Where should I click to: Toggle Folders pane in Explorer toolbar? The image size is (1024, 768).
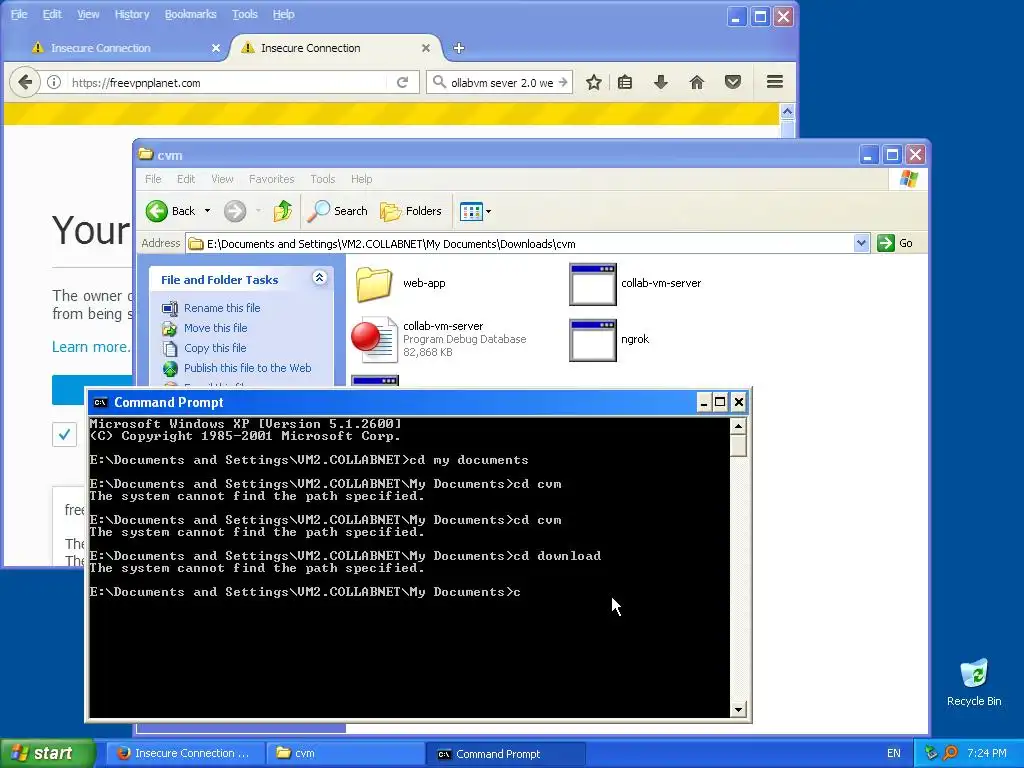pyautogui.click(x=411, y=211)
